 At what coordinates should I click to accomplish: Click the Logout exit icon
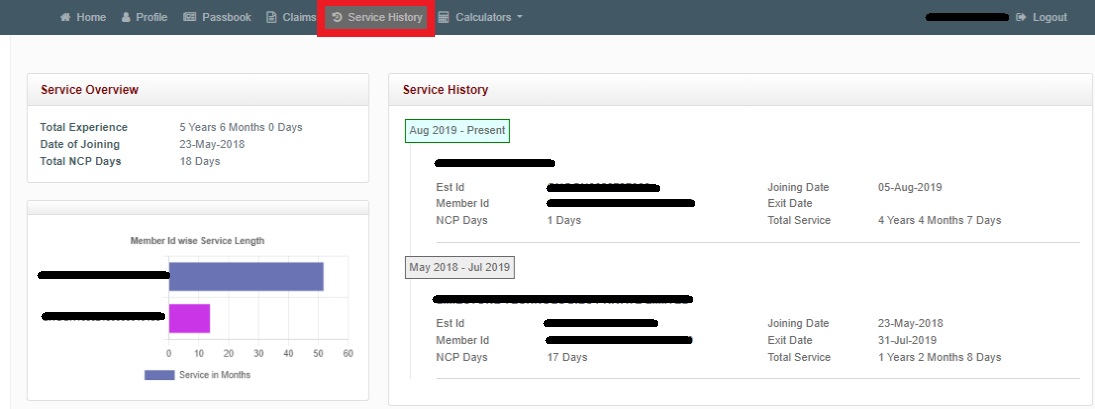(x=1021, y=18)
